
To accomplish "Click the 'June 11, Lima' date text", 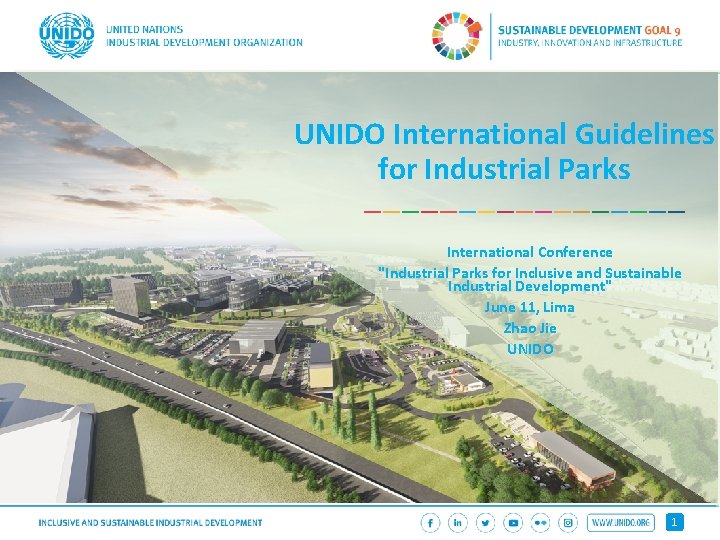I will tap(529, 307).
